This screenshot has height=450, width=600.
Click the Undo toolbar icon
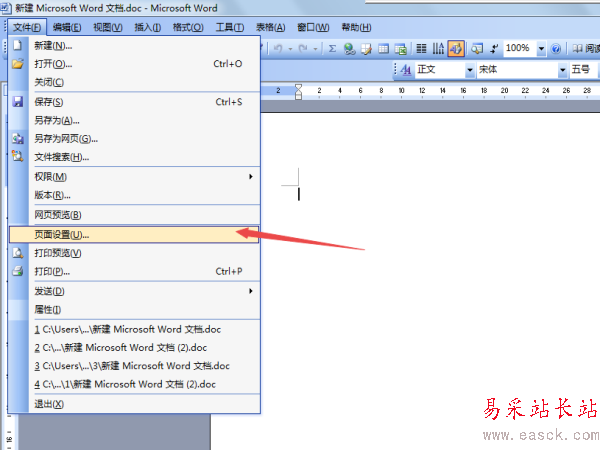pos(278,49)
